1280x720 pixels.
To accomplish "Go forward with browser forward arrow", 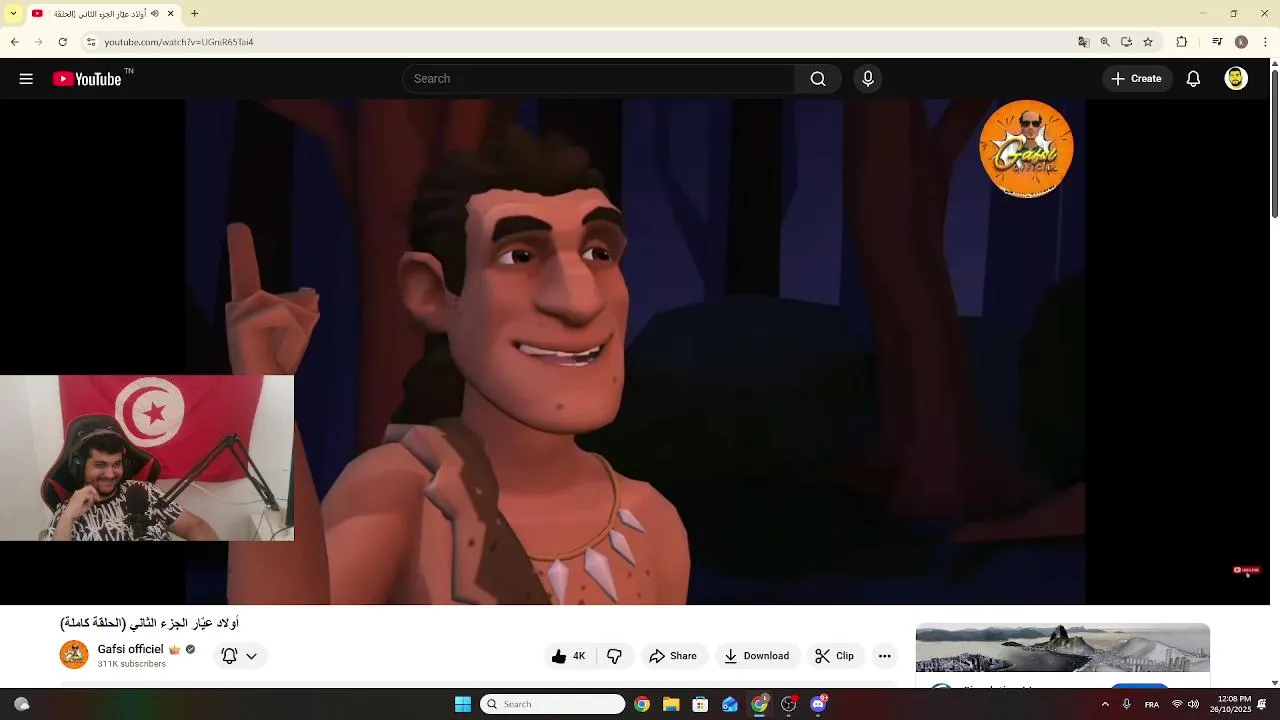I will 38,42.
